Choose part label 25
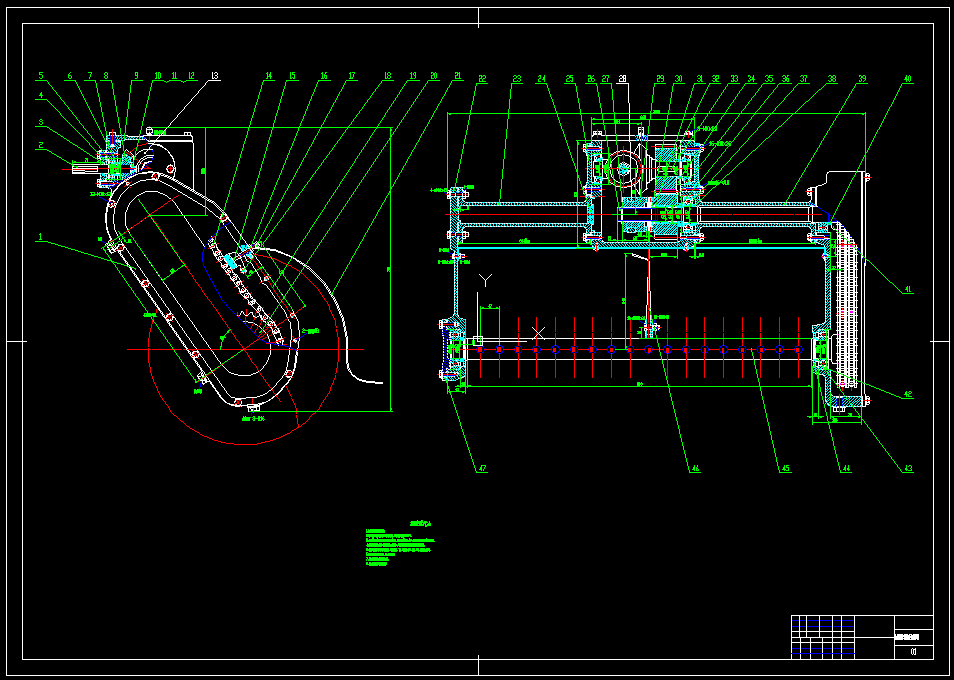954x680 pixels. coord(569,78)
